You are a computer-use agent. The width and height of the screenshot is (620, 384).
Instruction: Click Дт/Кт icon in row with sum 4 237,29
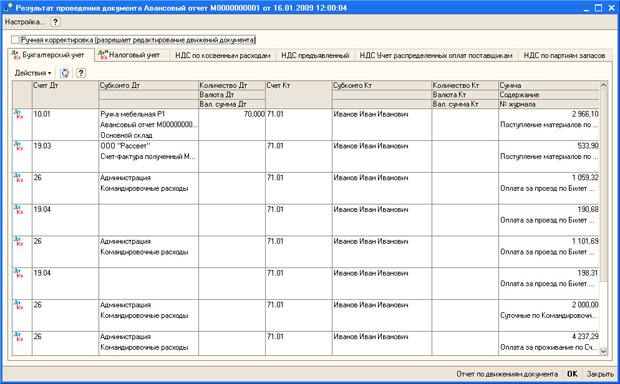pos(18,337)
